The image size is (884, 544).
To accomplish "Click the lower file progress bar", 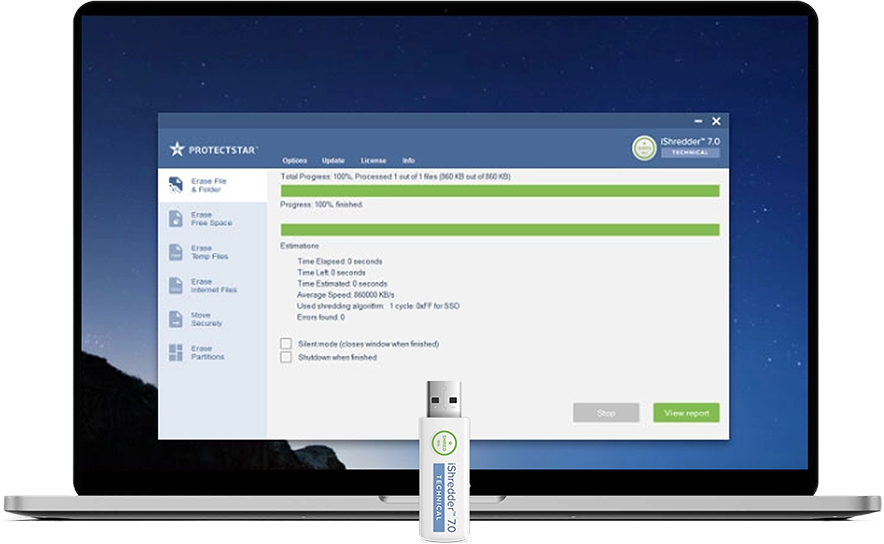I will pyautogui.click(x=500, y=229).
